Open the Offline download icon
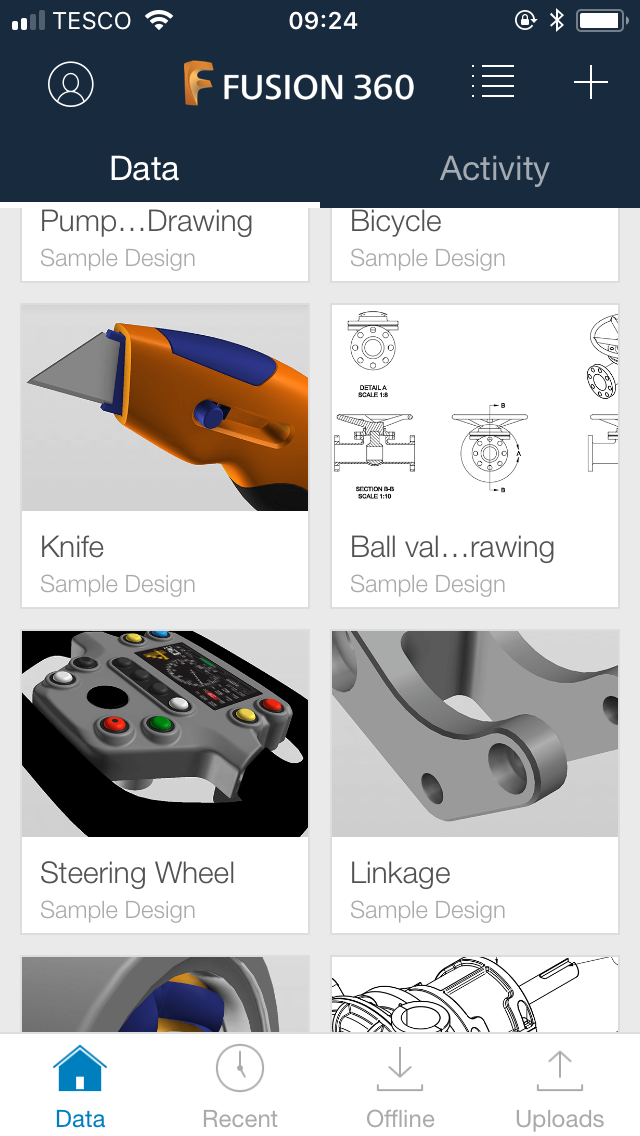This screenshot has height=1136, width=640. point(400,1069)
